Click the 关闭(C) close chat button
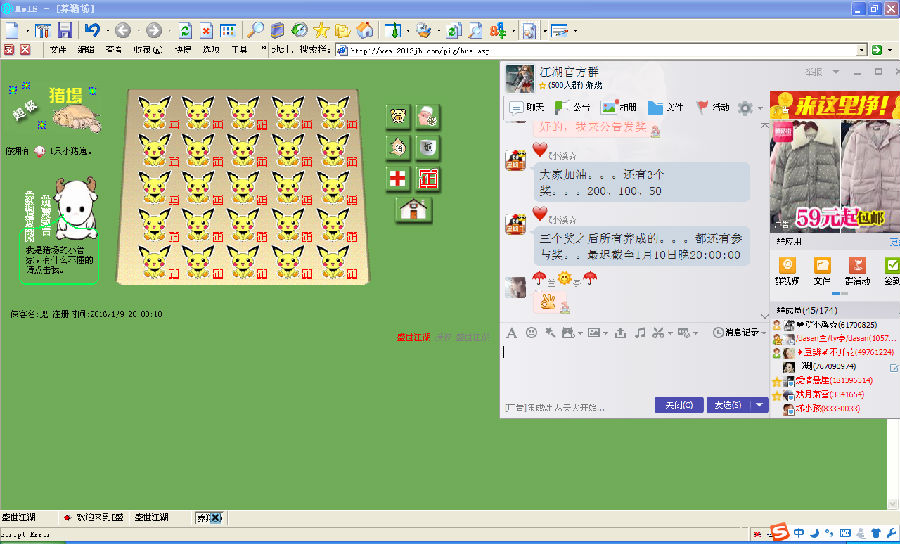 (679, 405)
